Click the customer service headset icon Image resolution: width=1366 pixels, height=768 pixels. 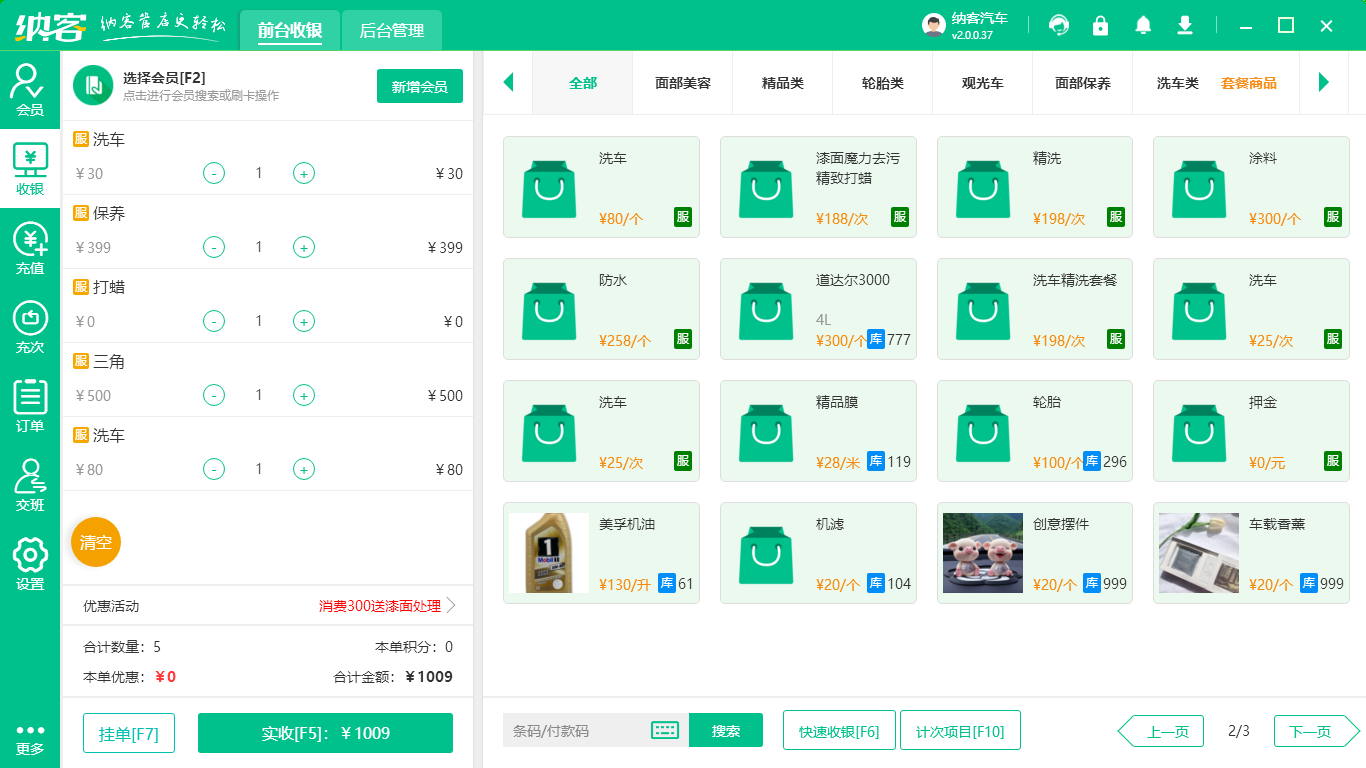(1059, 25)
